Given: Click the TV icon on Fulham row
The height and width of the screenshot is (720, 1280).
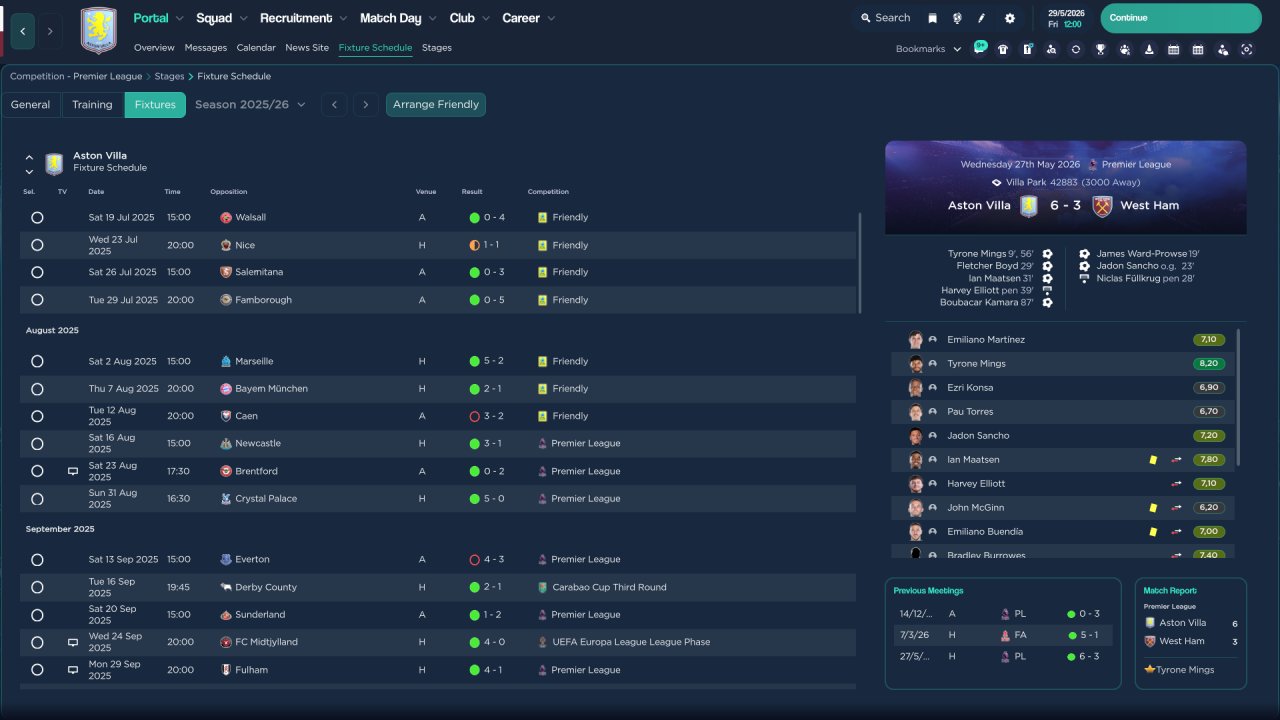Looking at the screenshot, I should click(x=73, y=670).
